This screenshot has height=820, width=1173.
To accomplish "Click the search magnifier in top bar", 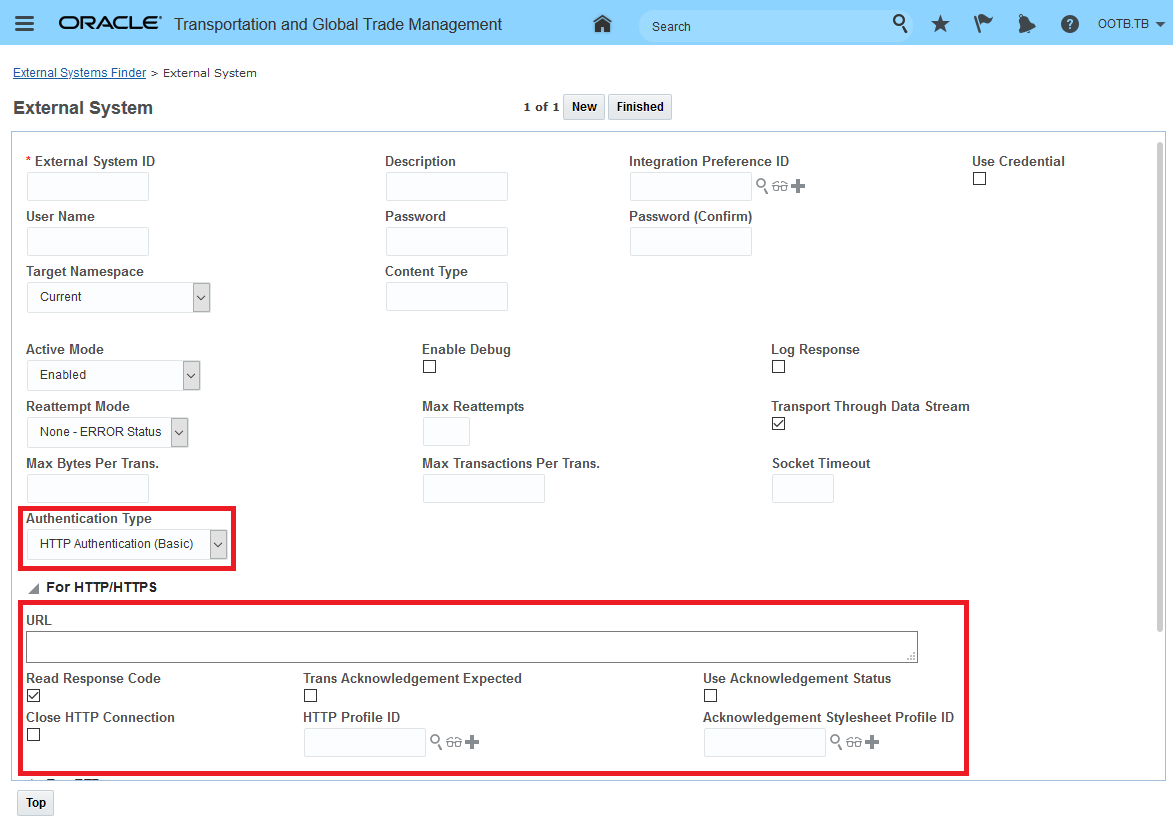I will click(900, 24).
